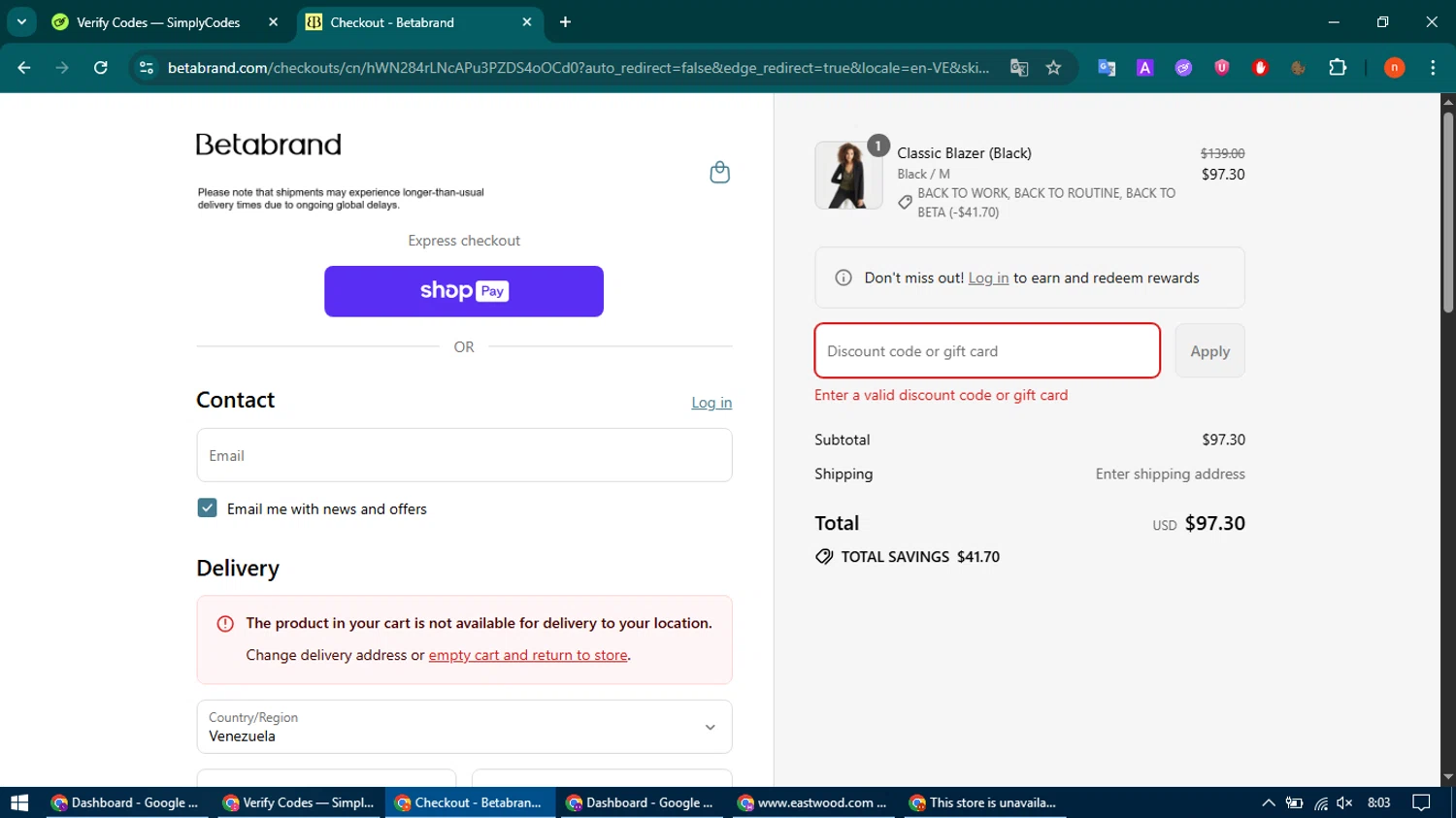Show hidden system tray icons

1268,802
